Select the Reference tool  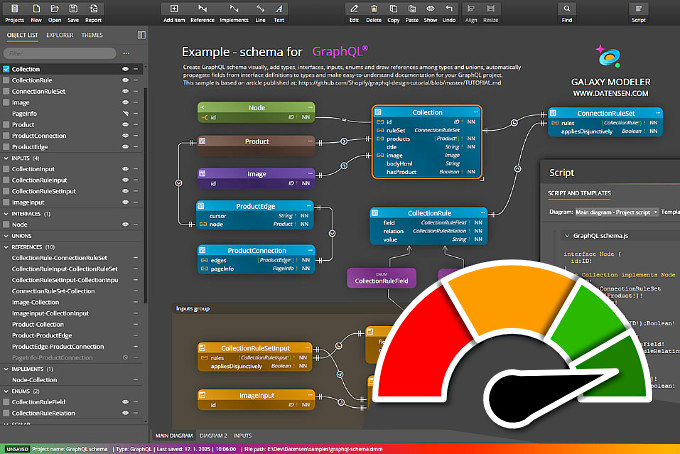pyautogui.click(x=203, y=13)
